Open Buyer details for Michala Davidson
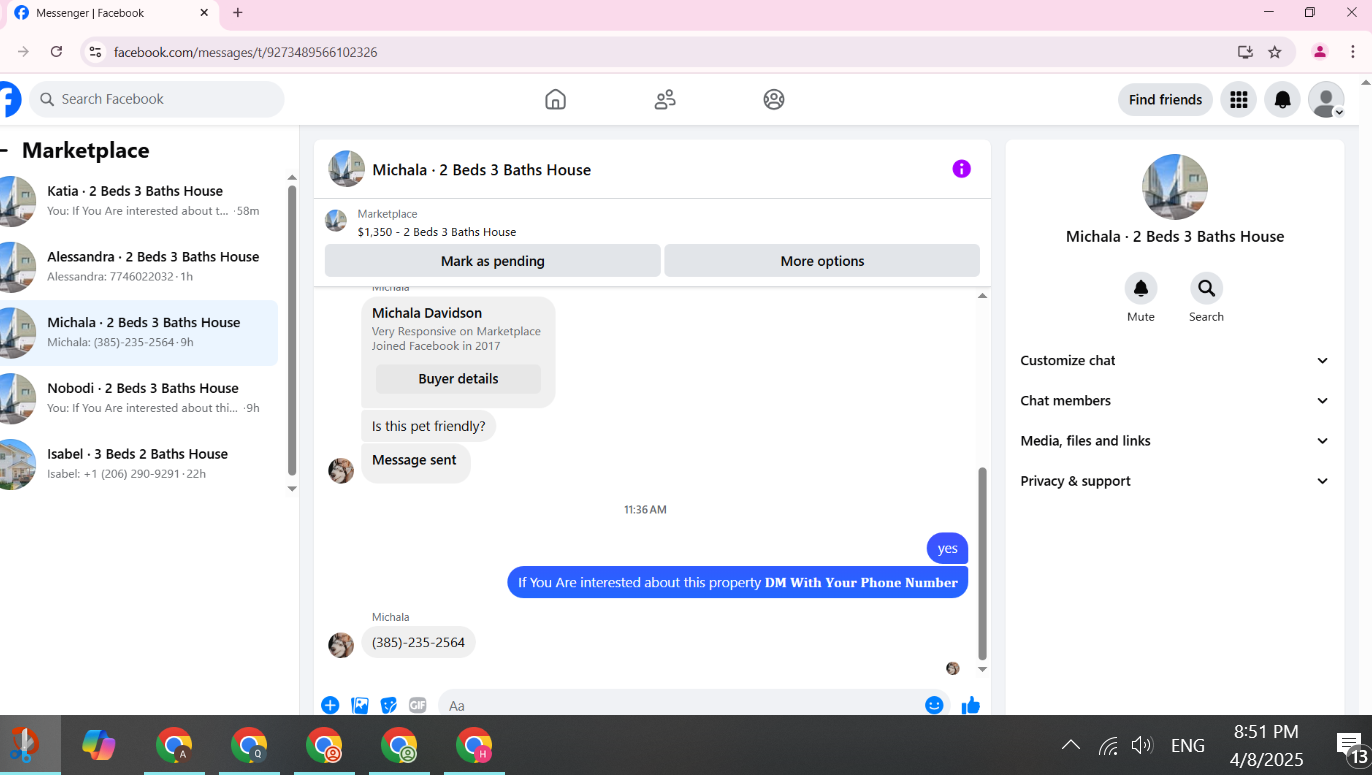This screenshot has width=1372, height=775. (458, 379)
